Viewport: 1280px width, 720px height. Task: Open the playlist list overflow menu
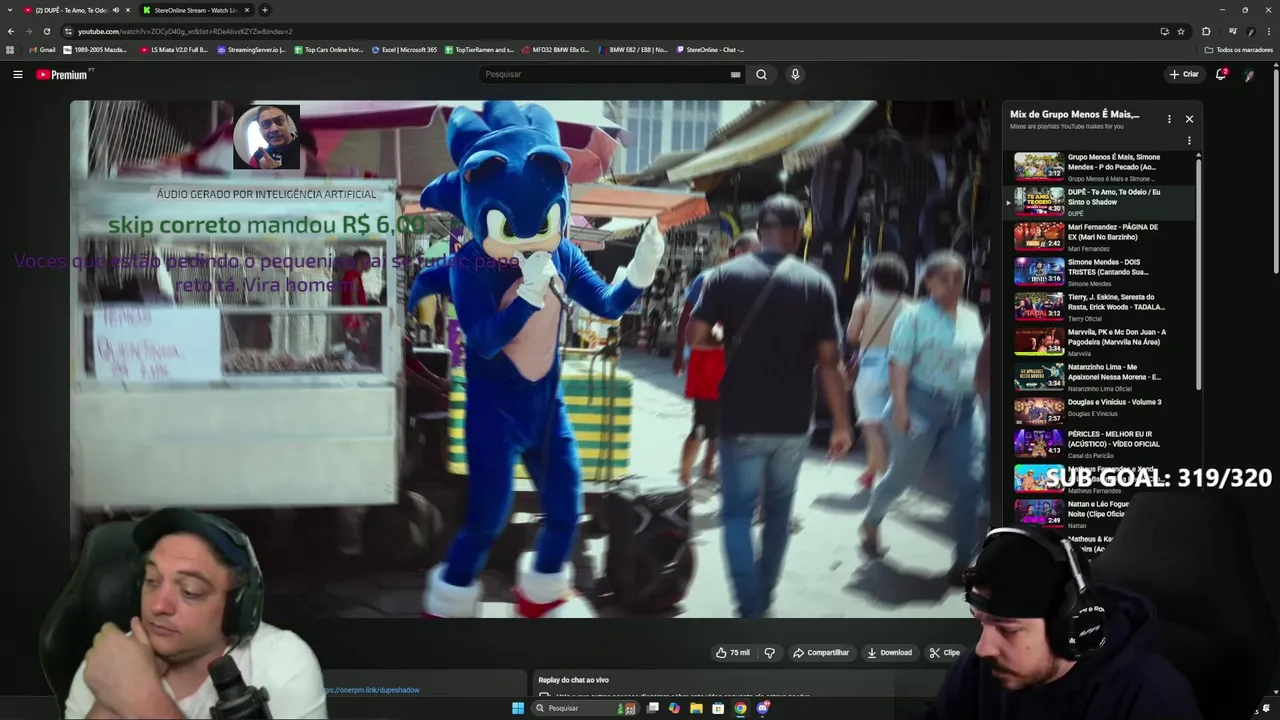click(1189, 141)
